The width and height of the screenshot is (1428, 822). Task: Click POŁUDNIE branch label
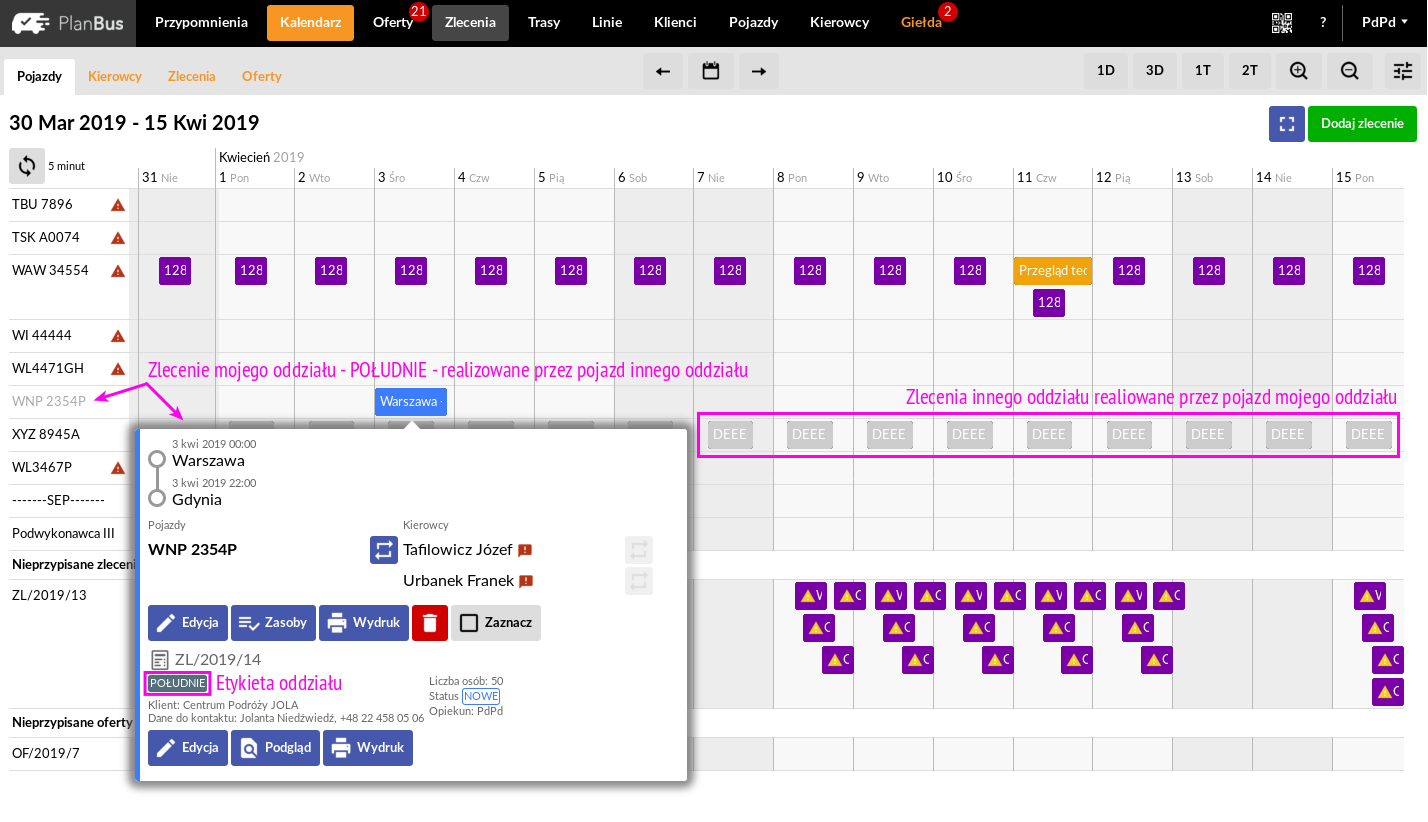coord(178,684)
